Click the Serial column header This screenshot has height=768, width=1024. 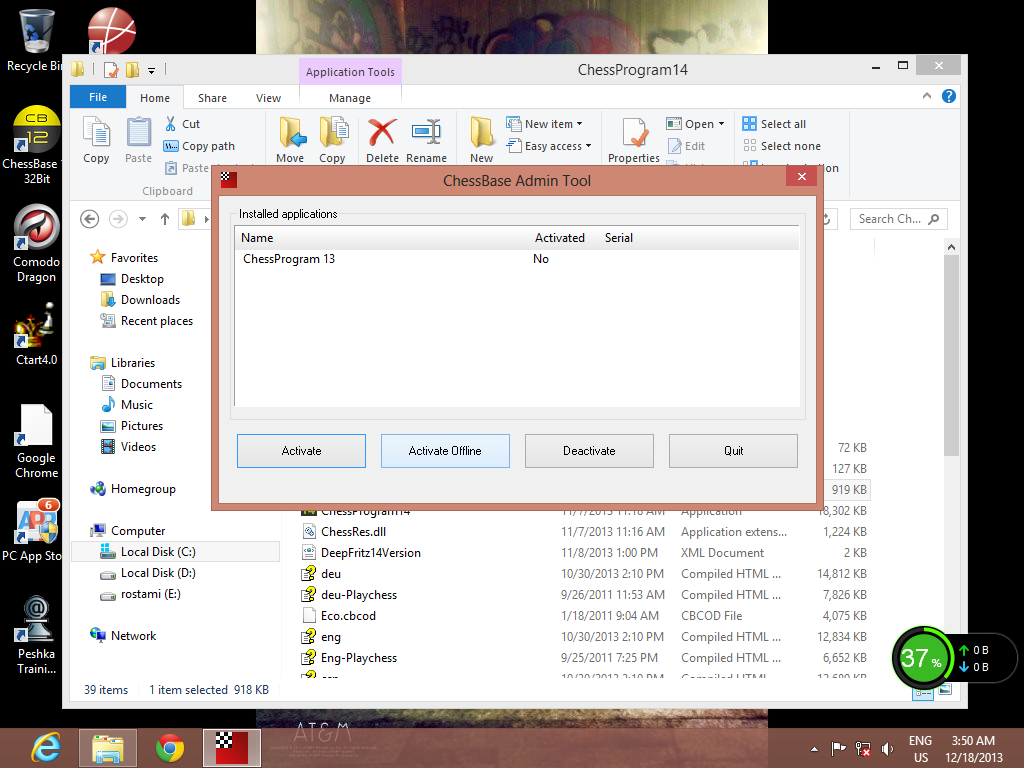(618, 238)
